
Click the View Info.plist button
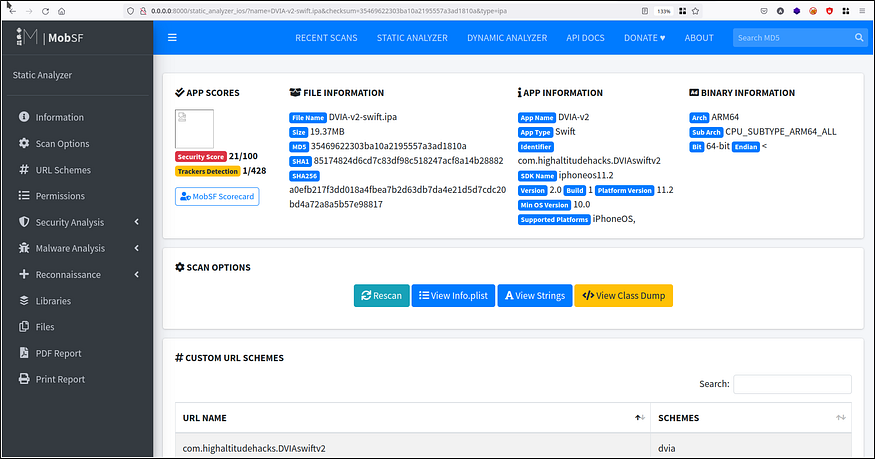[x=453, y=296]
